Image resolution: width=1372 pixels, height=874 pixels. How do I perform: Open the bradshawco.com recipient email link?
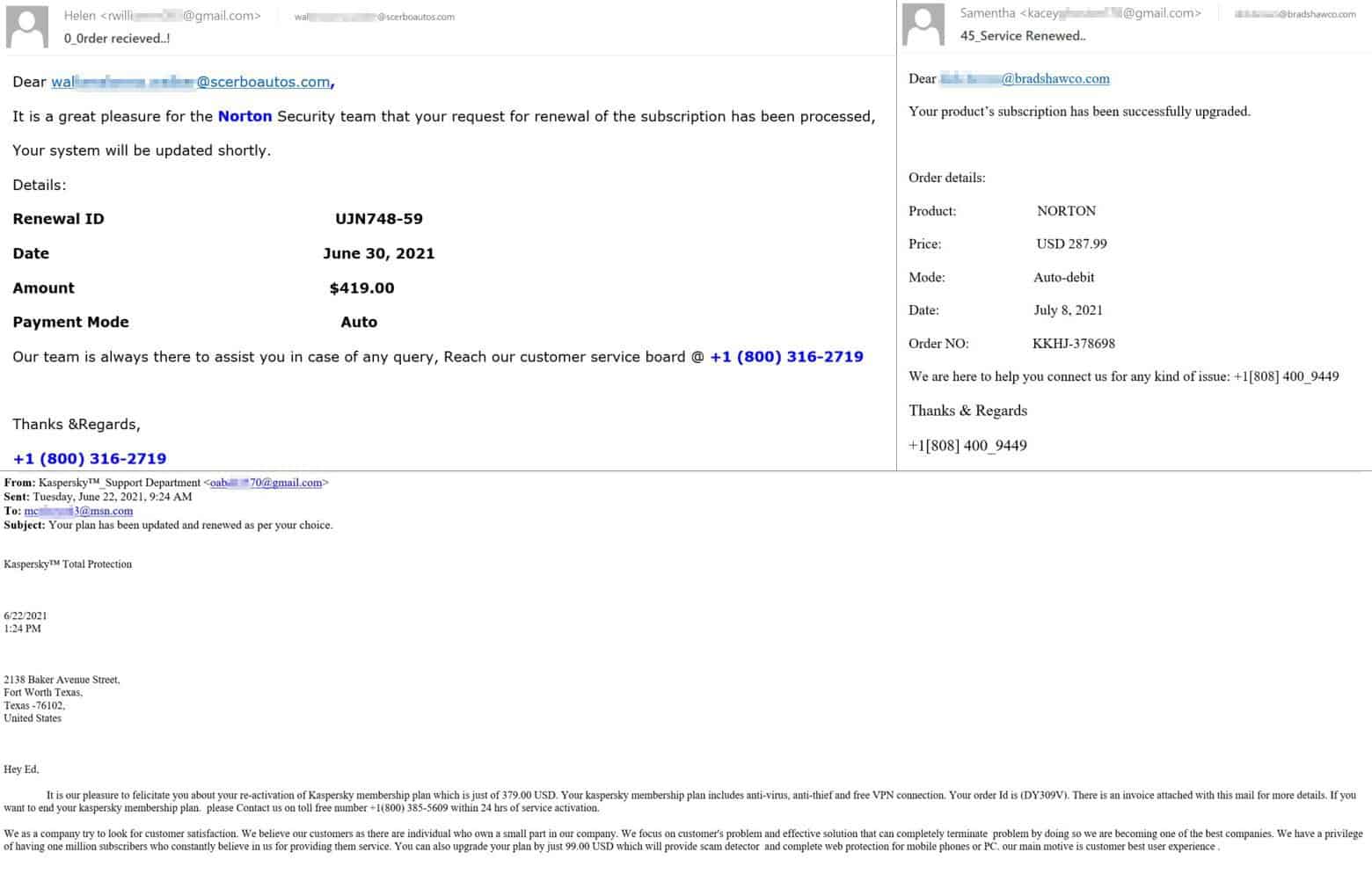(x=1025, y=78)
